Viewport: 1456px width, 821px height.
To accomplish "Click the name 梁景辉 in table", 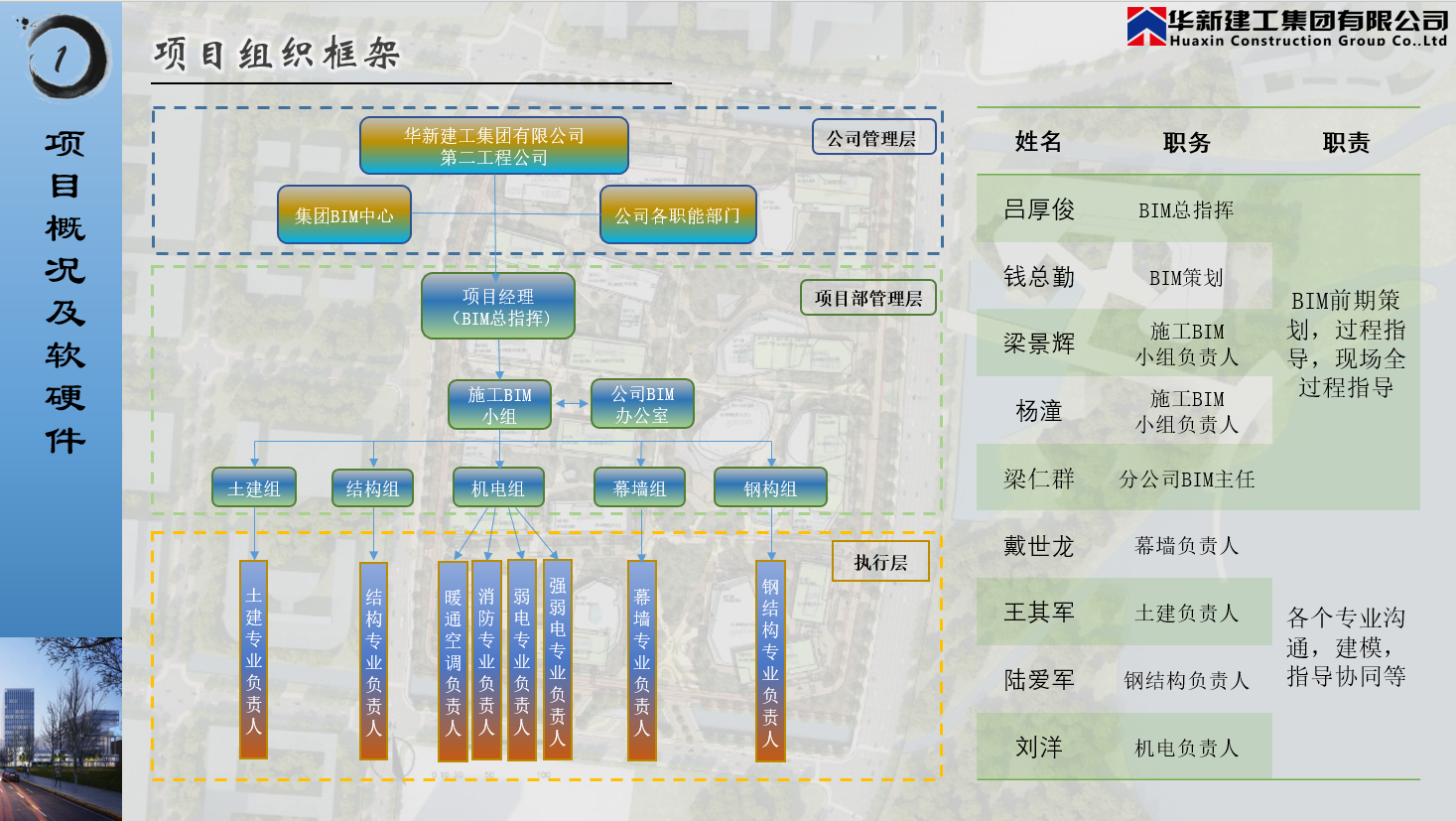I will pyautogui.click(x=1039, y=343).
